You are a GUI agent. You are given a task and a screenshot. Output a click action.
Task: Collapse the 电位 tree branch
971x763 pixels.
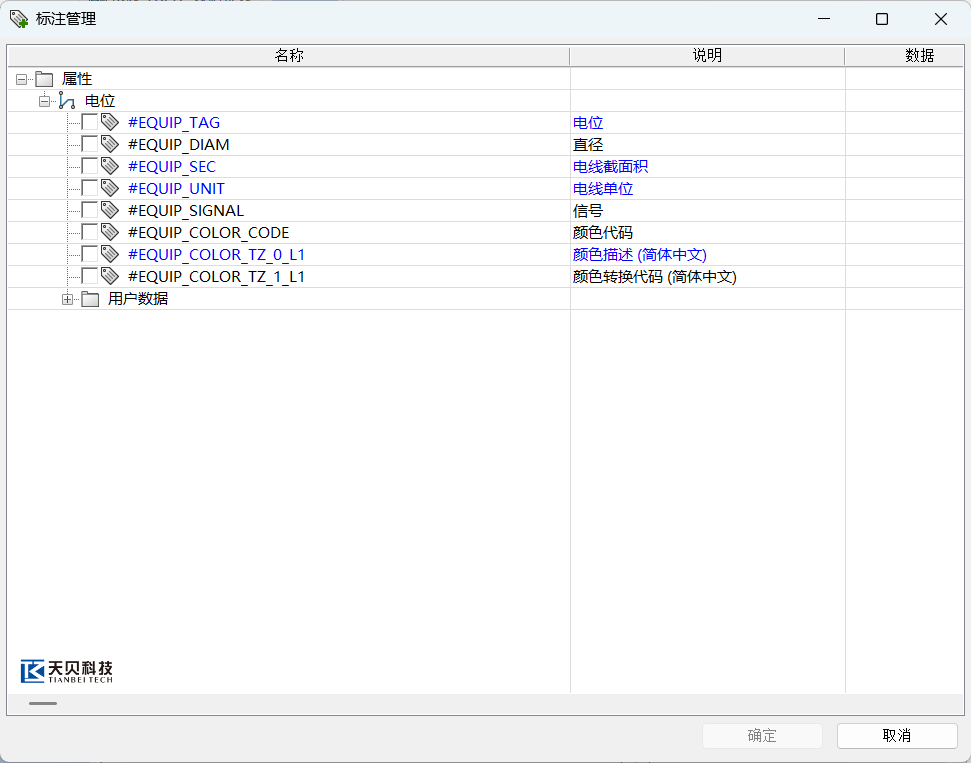[44, 100]
